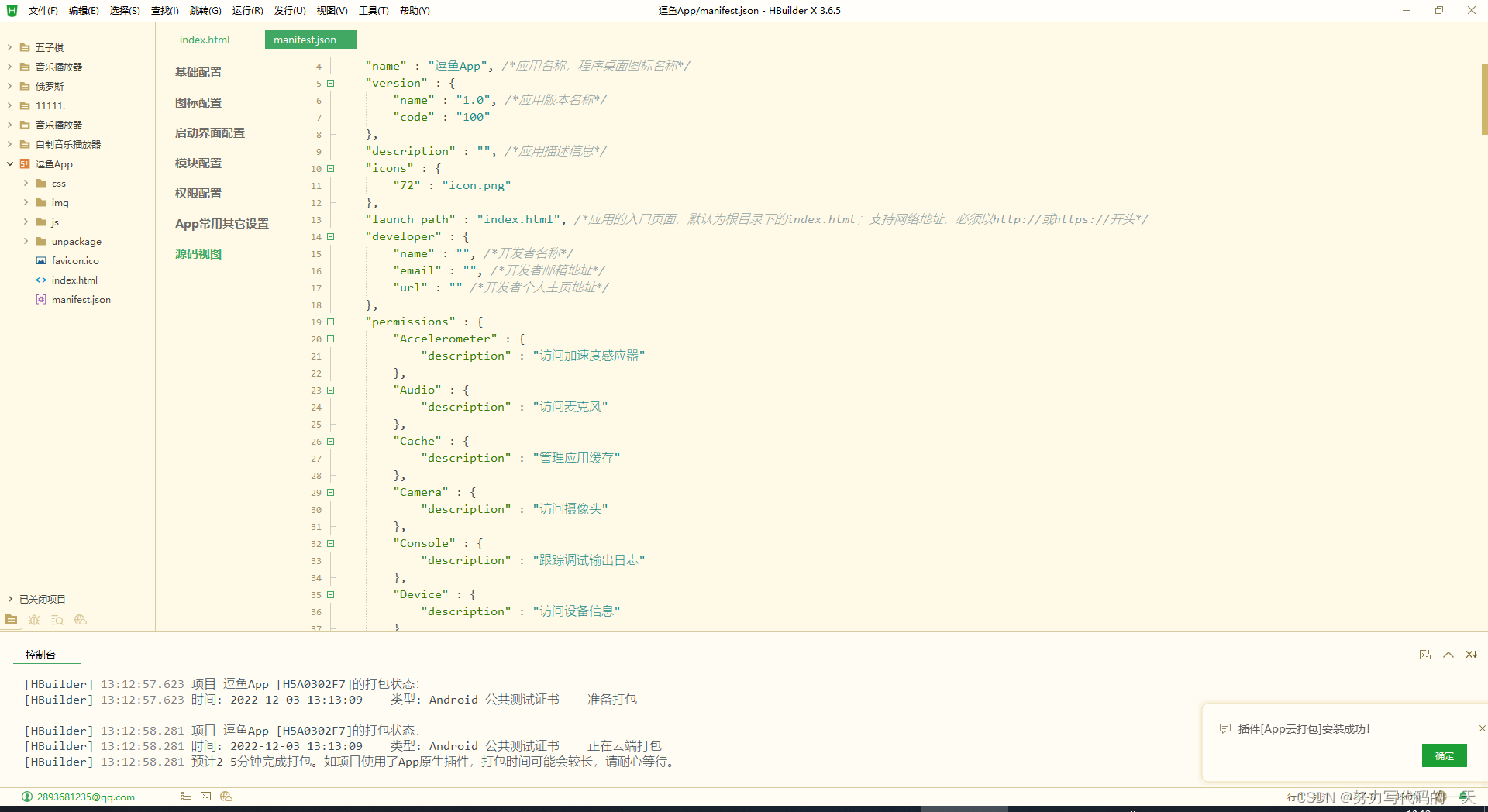Click the message icon in the notification
Image resolution: width=1488 pixels, height=812 pixels.
pos(1225,728)
